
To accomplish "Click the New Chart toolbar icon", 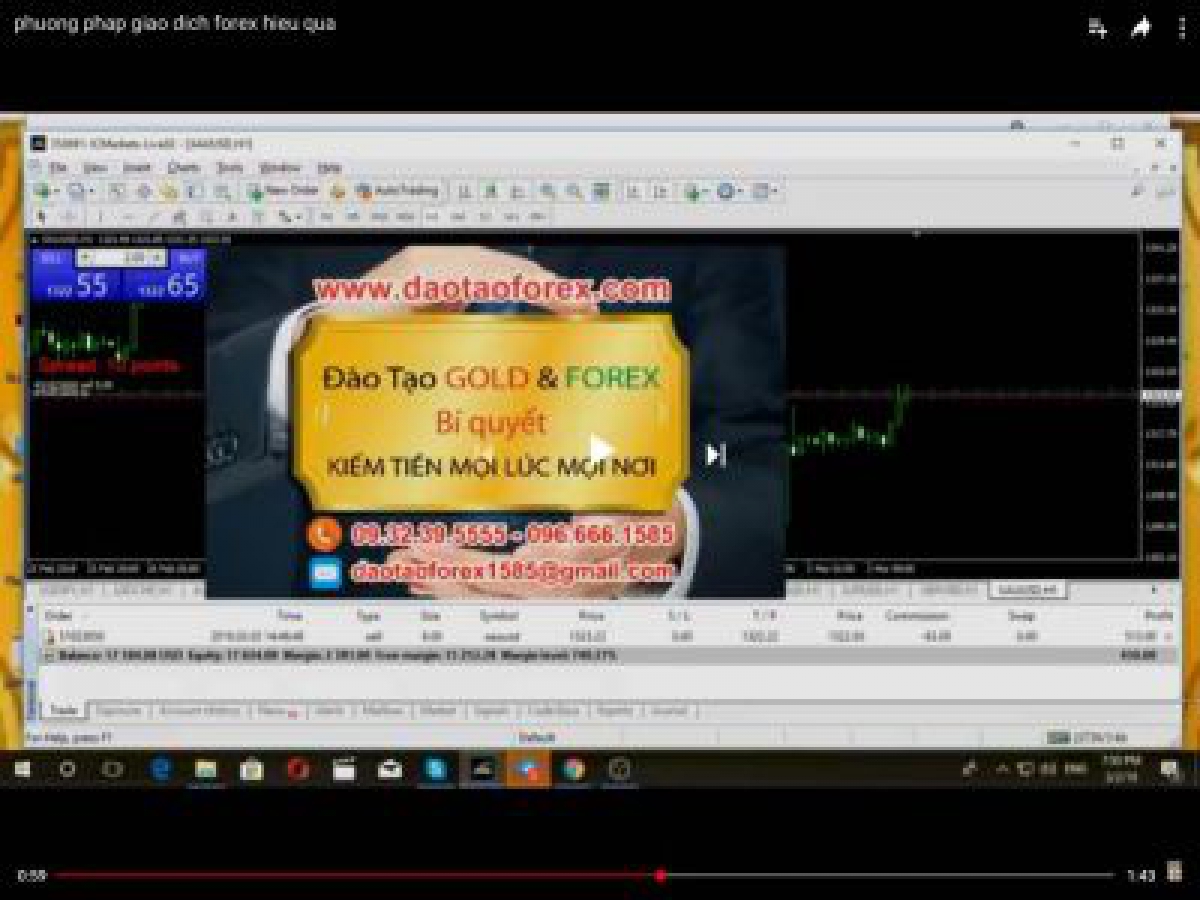I will pyautogui.click(x=42, y=190).
